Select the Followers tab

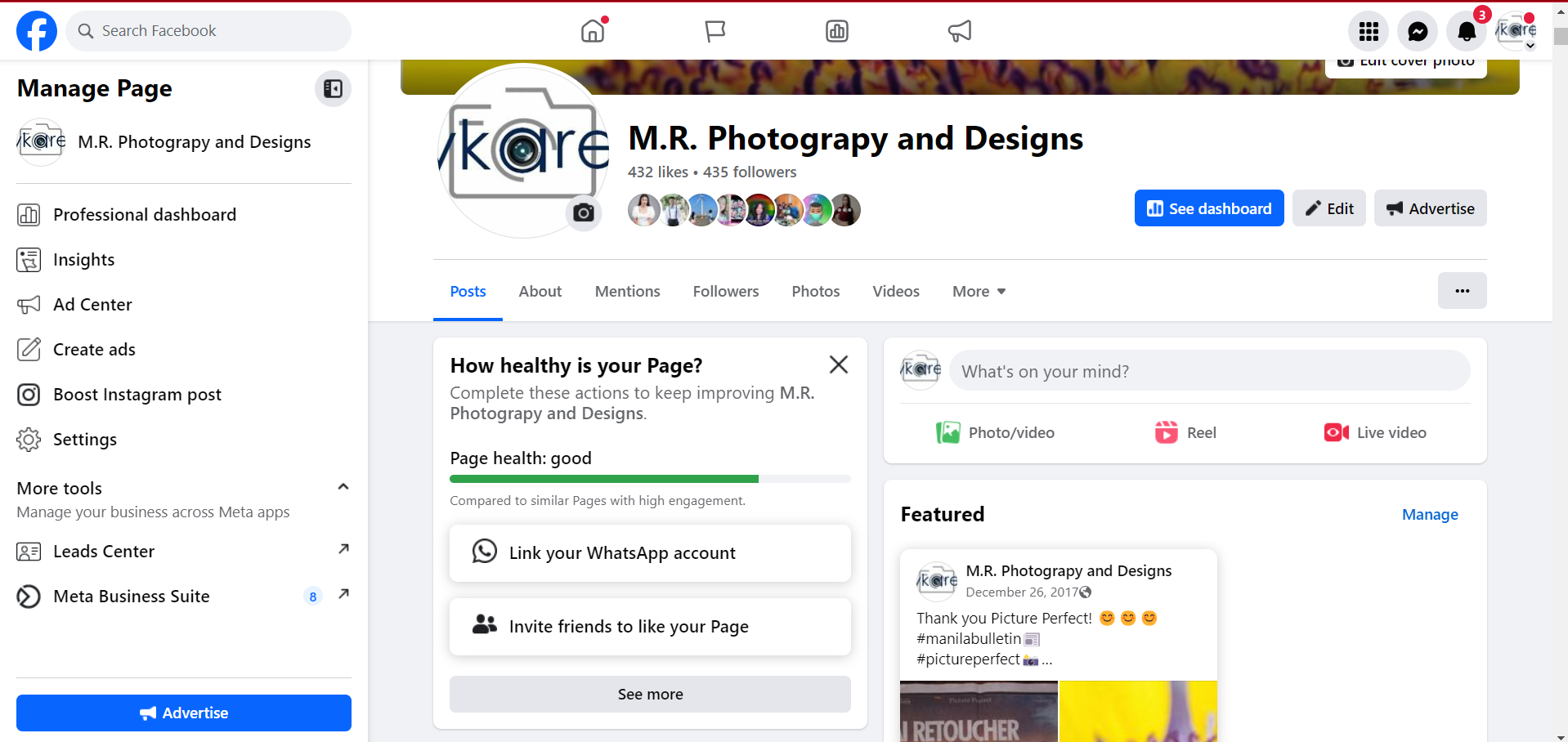[726, 292]
